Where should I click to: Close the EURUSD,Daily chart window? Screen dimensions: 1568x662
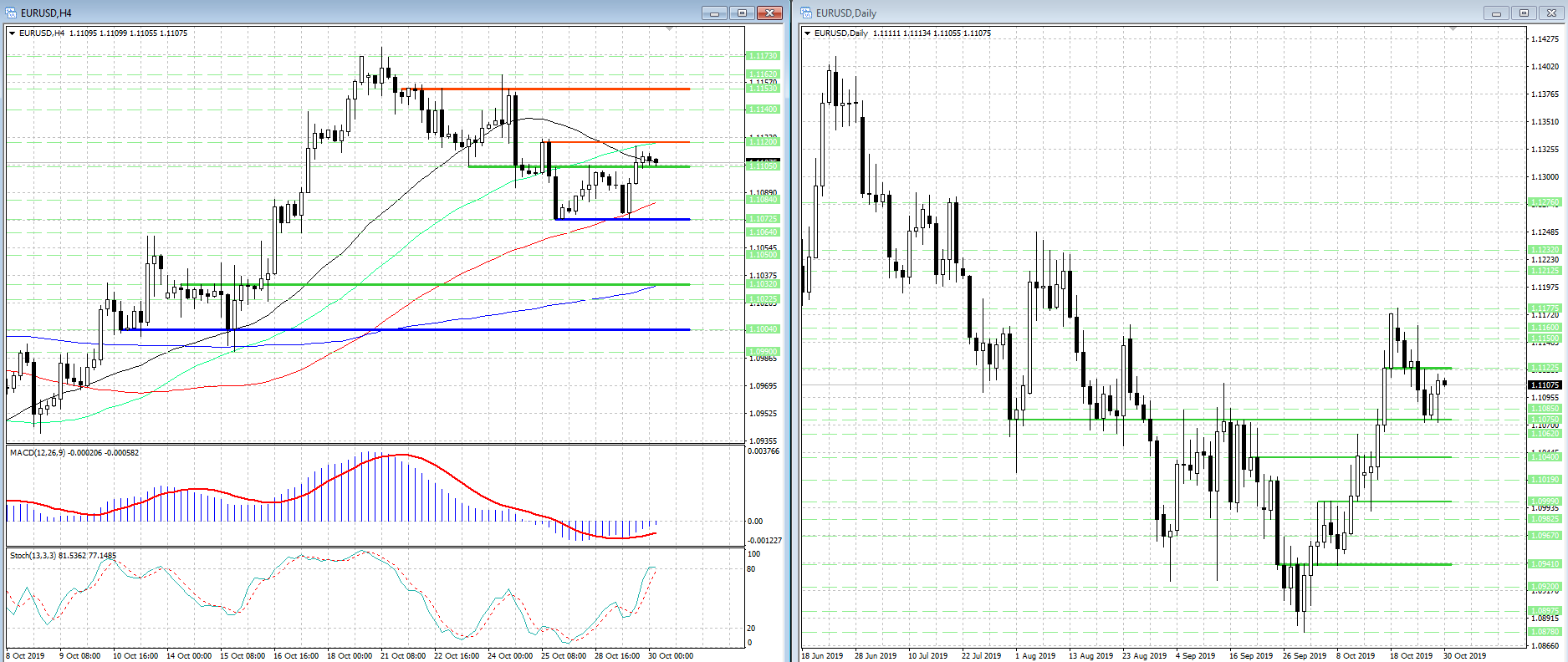[x=1551, y=13]
